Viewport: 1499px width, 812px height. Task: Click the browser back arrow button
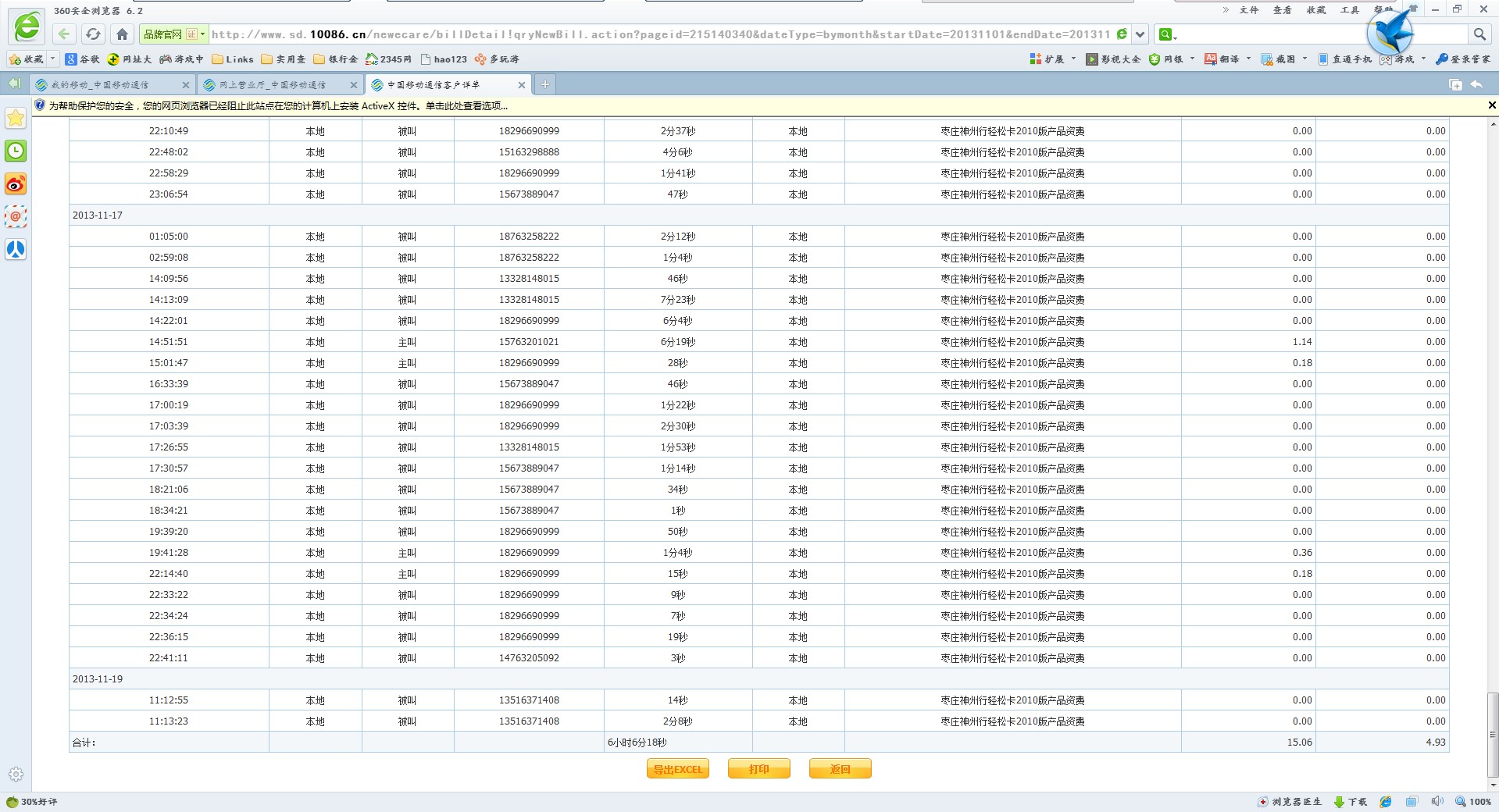coord(64,34)
